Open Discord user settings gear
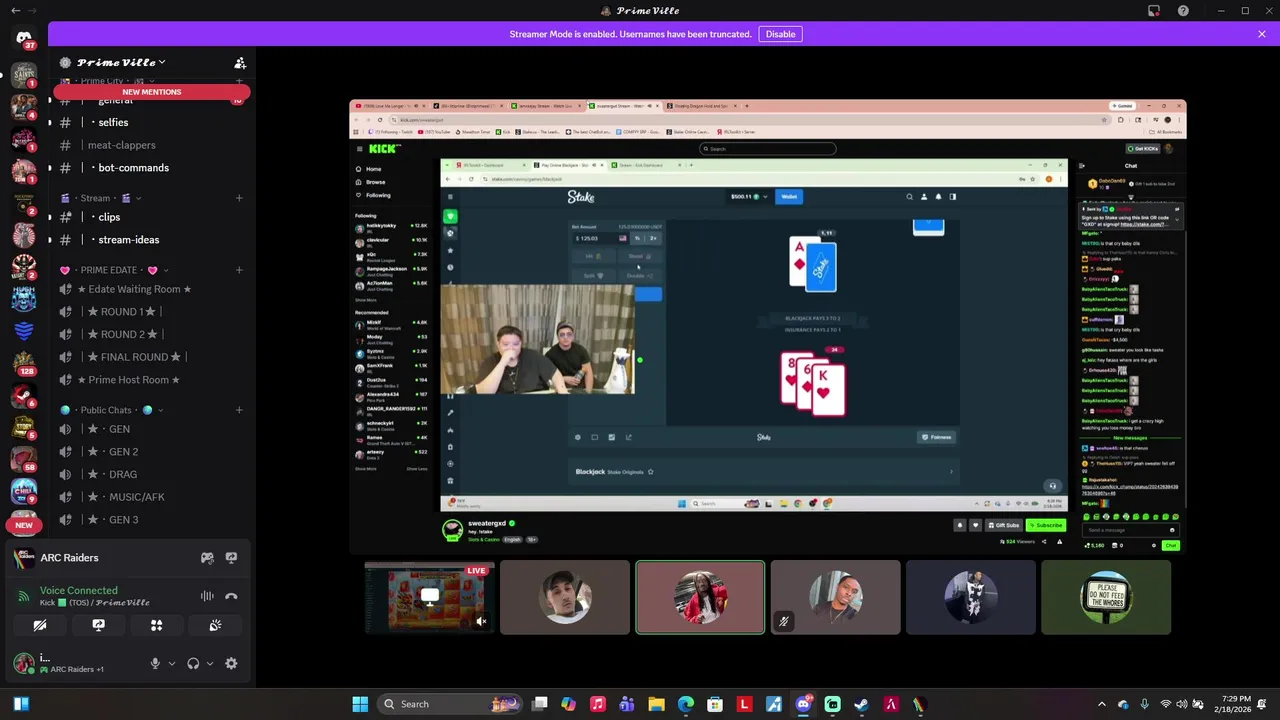The width and height of the screenshot is (1280, 720). (231, 663)
